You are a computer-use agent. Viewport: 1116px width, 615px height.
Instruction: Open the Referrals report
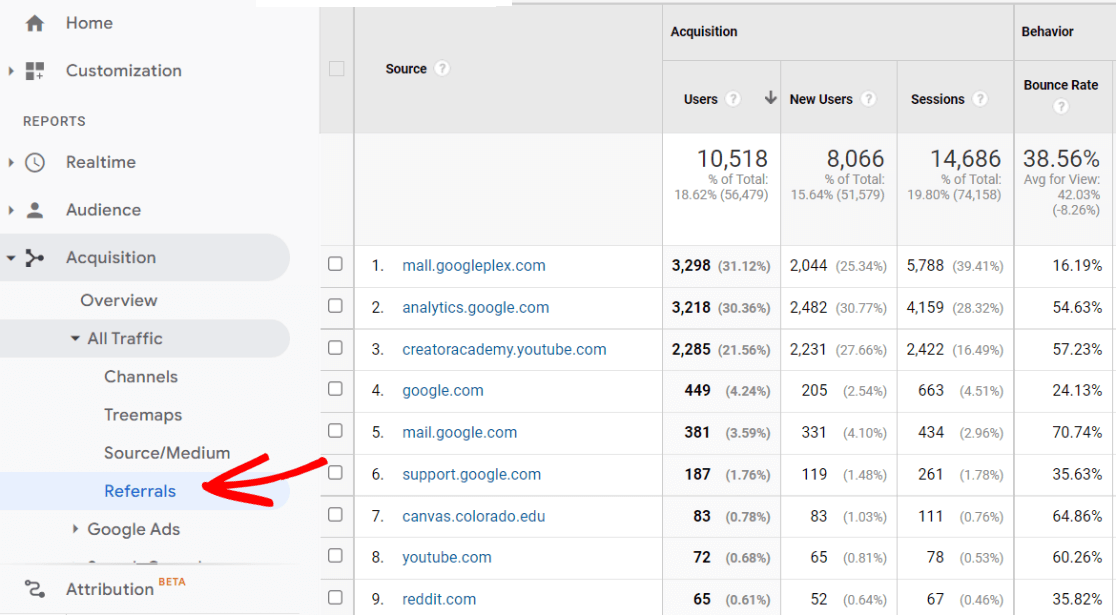point(140,491)
